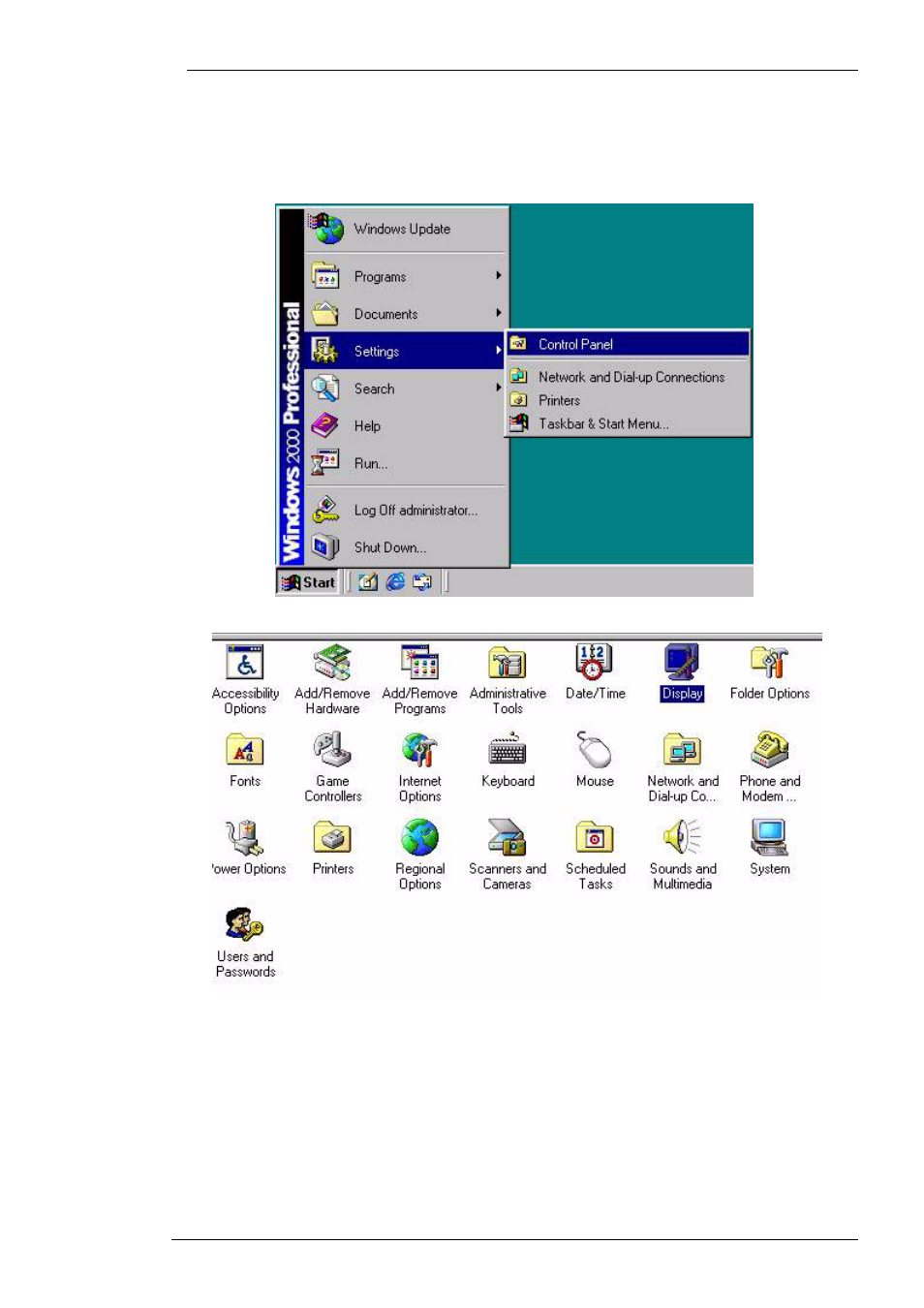This screenshot has width=924, height=1308.
Task: Open Sounds and Multimedia speaker icon
Action: click(683, 838)
